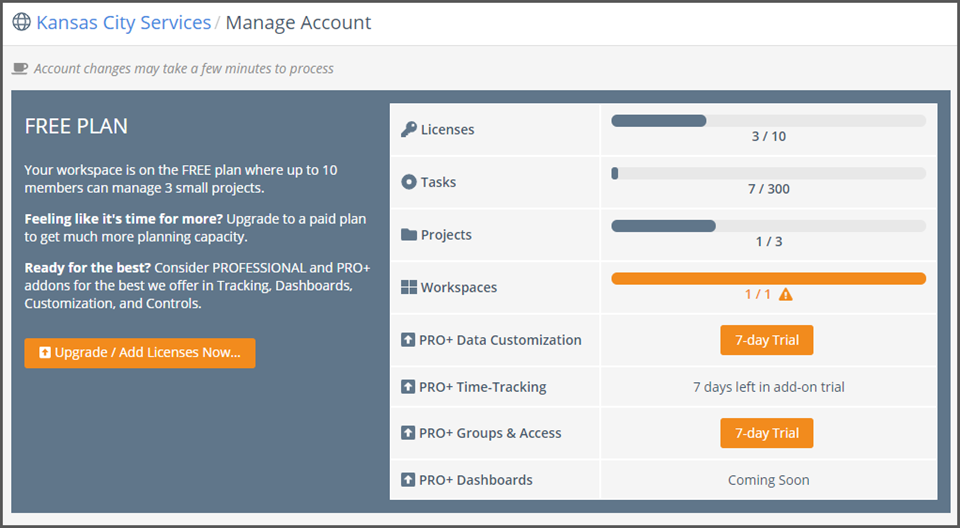
Task: Open the Kansas City Services workspace link
Action: coord(123,22)
